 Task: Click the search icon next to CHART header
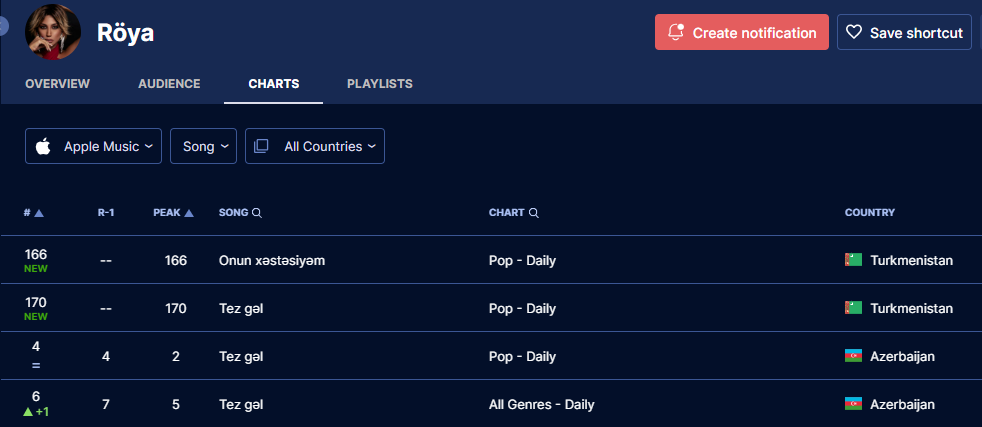534,213
